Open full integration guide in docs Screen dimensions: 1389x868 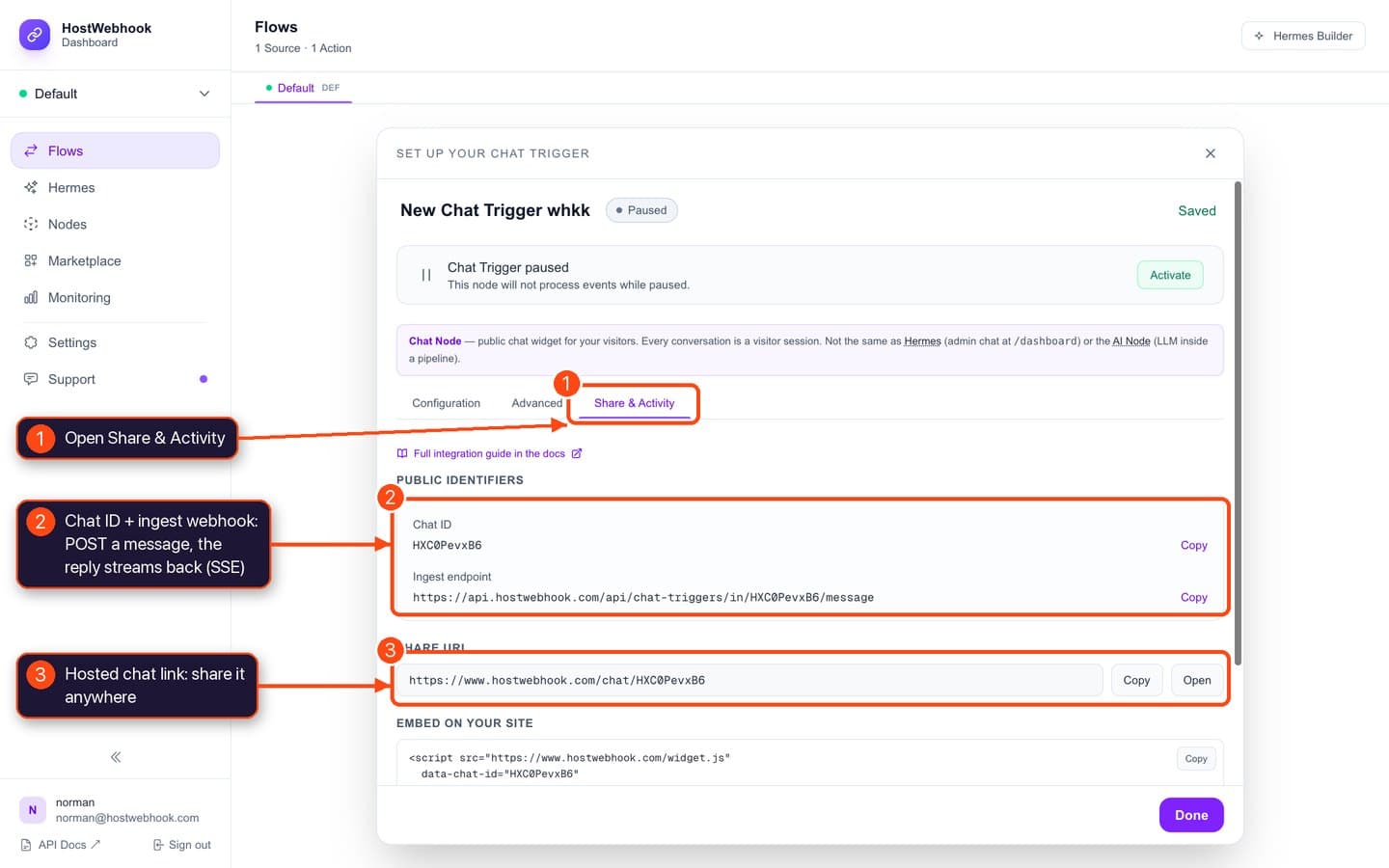click(489, 453)
